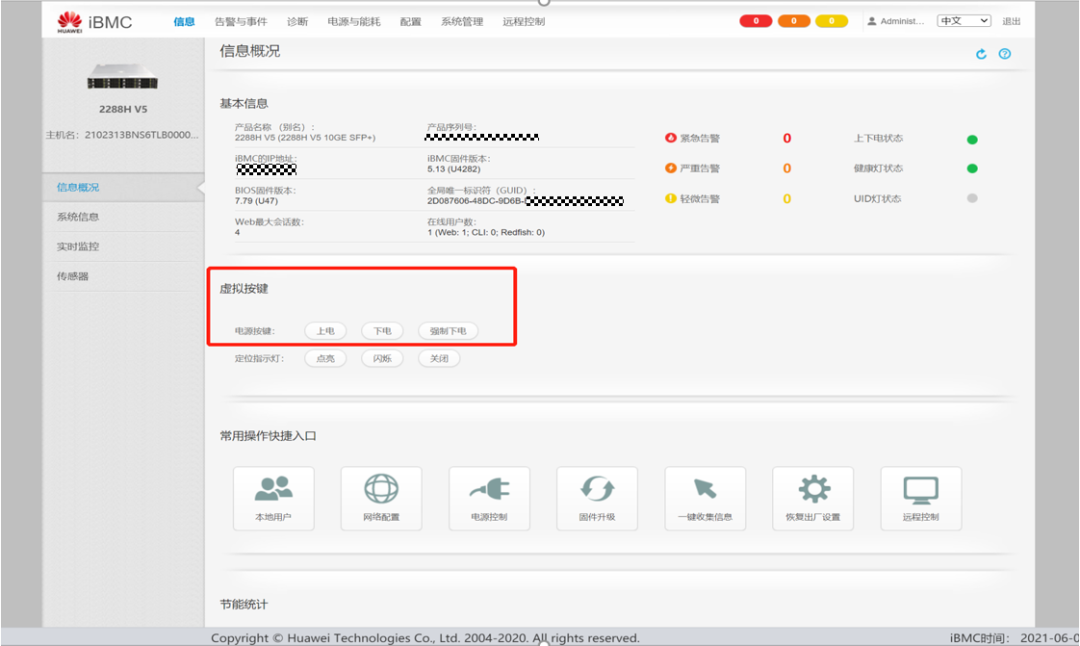Click the 退出 logout link
Screen dimensions: 1080x646
click(x=1011, y=21)
